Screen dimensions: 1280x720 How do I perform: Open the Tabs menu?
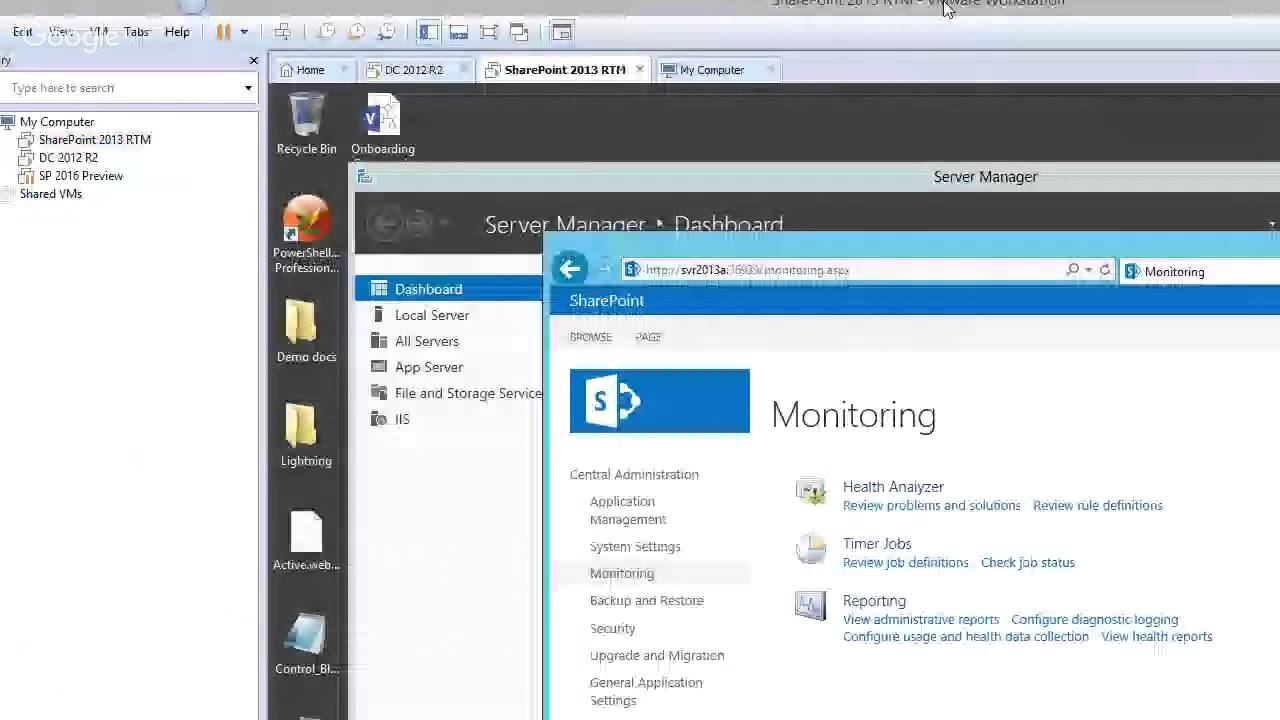[x=136, y=32]
